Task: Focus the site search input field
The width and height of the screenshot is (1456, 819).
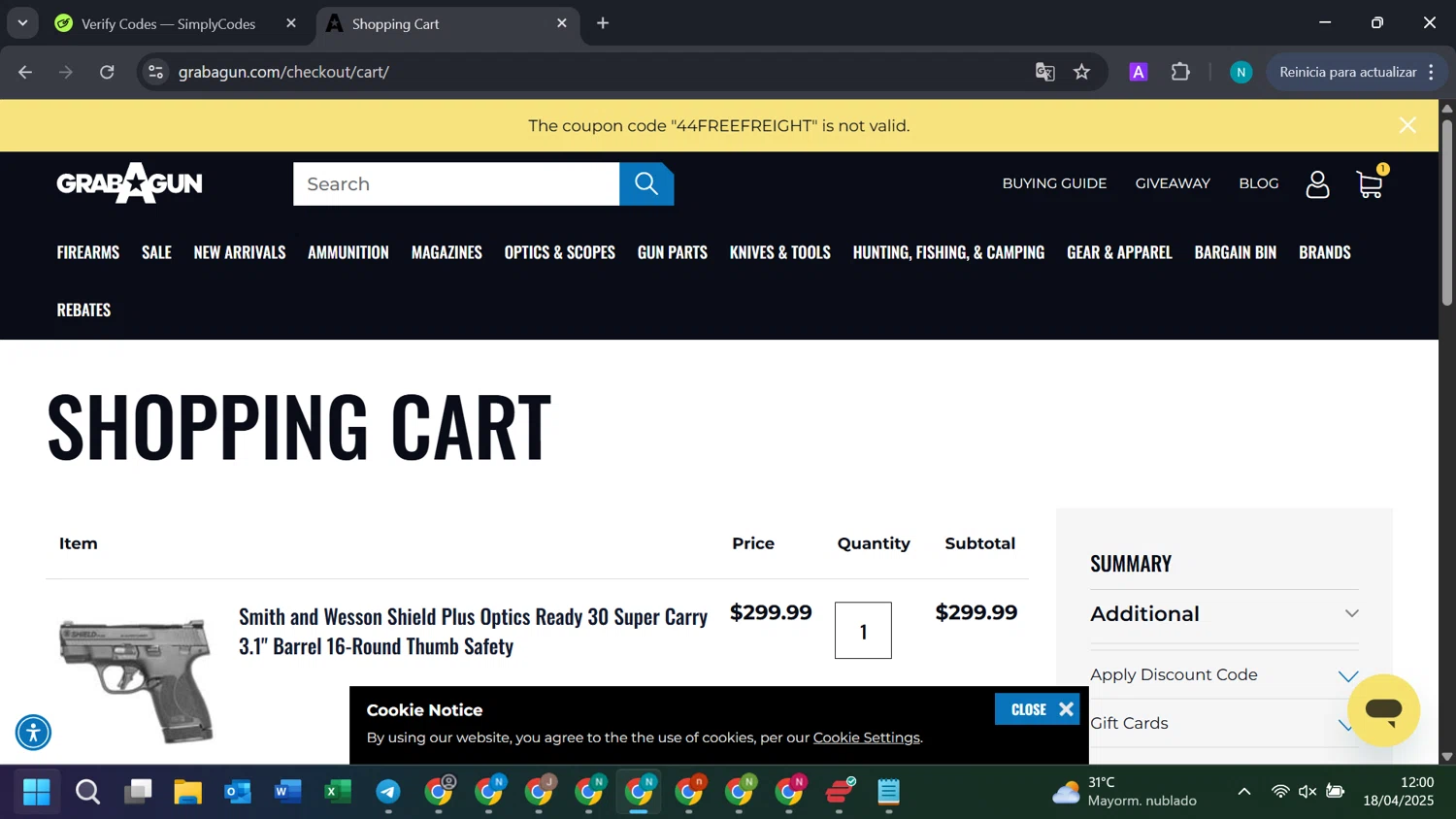Action: click(456, 183)
